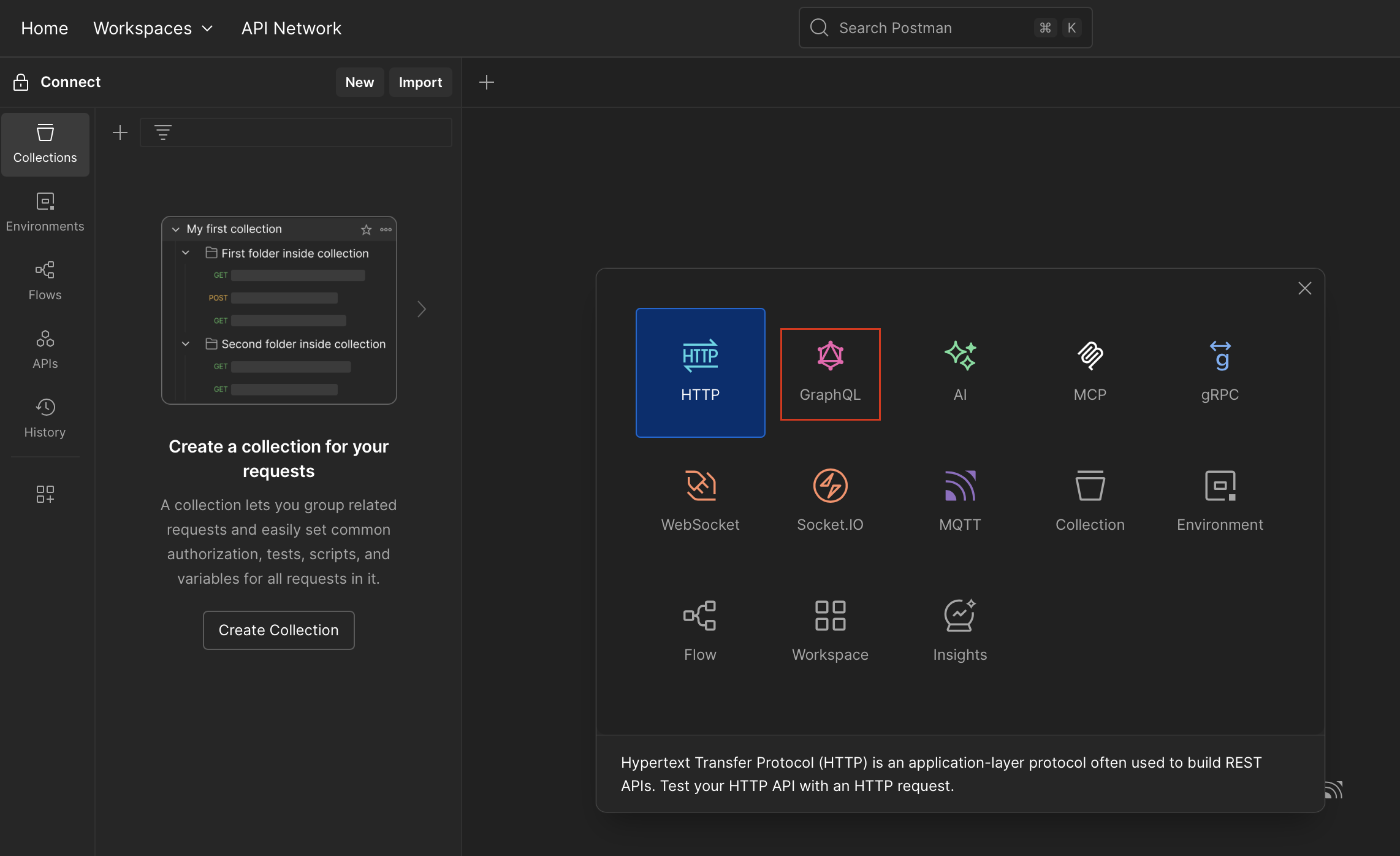This screenshot has height=856, width=1400.
Task: Focus the Search Postman field
Action: [945, 28]
